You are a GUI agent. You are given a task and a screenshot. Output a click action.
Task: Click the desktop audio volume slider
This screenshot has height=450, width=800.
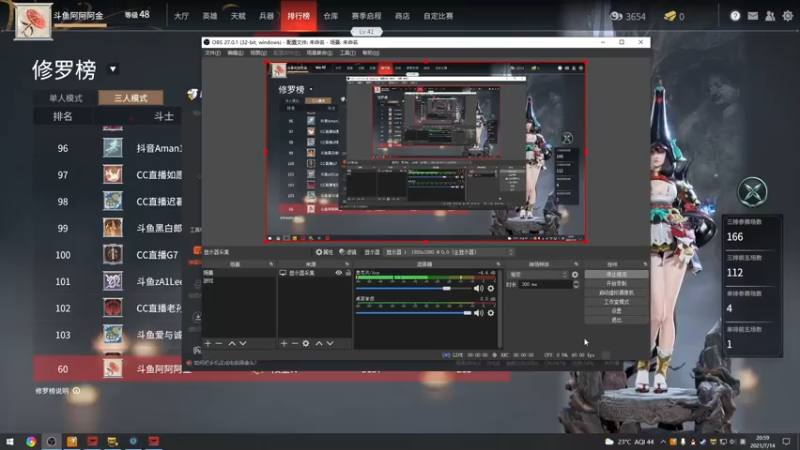tap(413, 313)
